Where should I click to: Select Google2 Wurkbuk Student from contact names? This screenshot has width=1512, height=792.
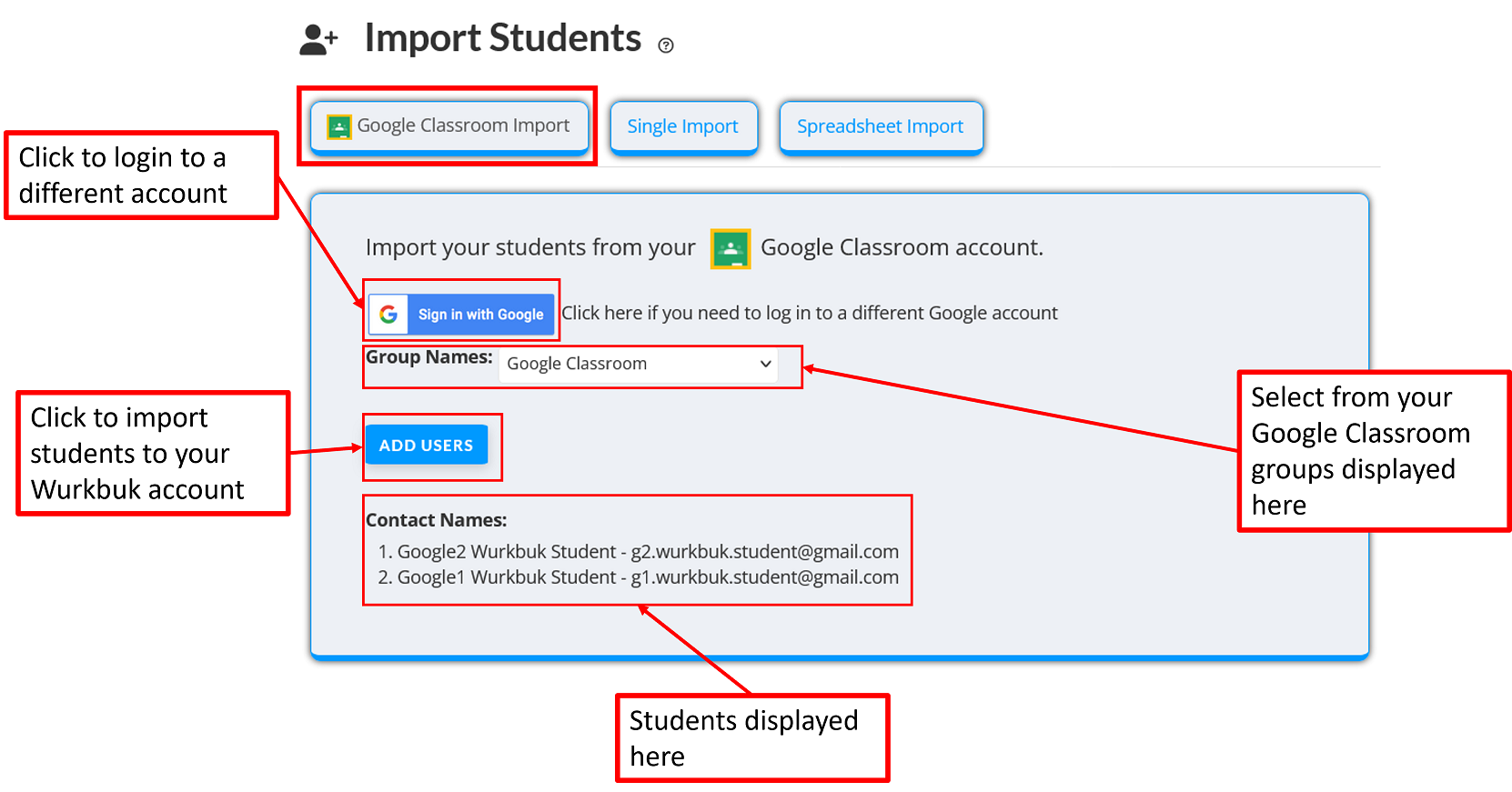pyautogui.click(x=639, y=551)
